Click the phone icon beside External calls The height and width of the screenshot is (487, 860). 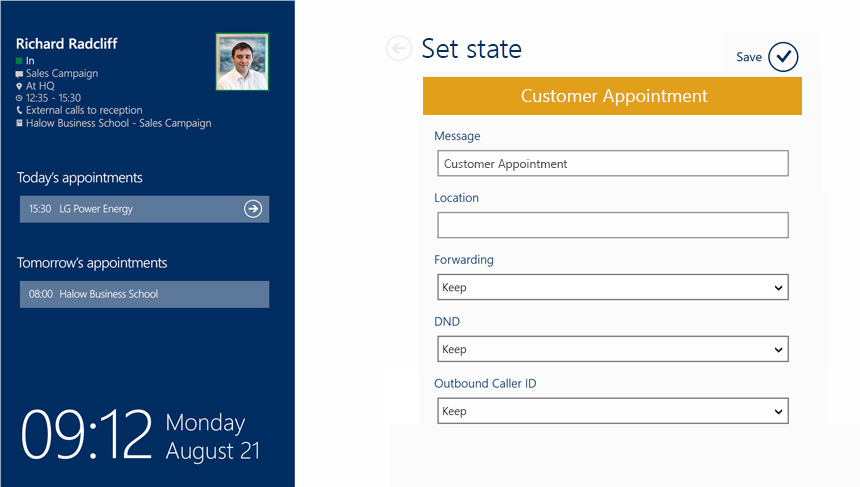[x=19, y=110]
